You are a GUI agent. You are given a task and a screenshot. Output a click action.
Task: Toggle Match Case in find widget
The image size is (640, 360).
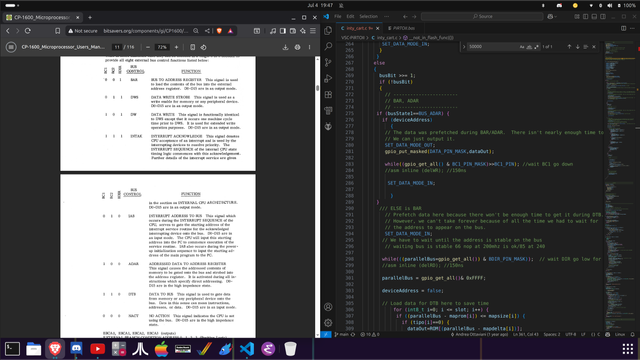click(x=522, y=47)
